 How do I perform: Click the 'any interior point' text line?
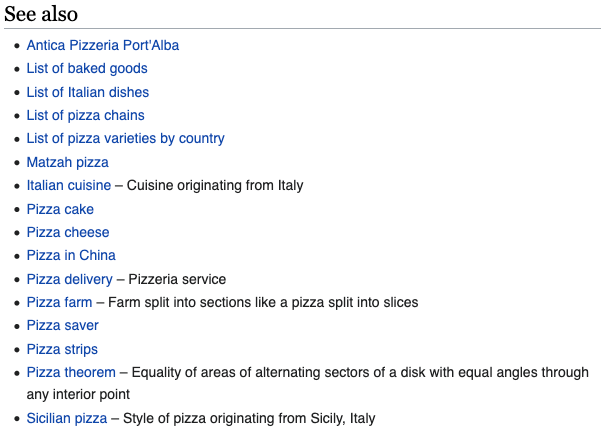click(78, 395)
